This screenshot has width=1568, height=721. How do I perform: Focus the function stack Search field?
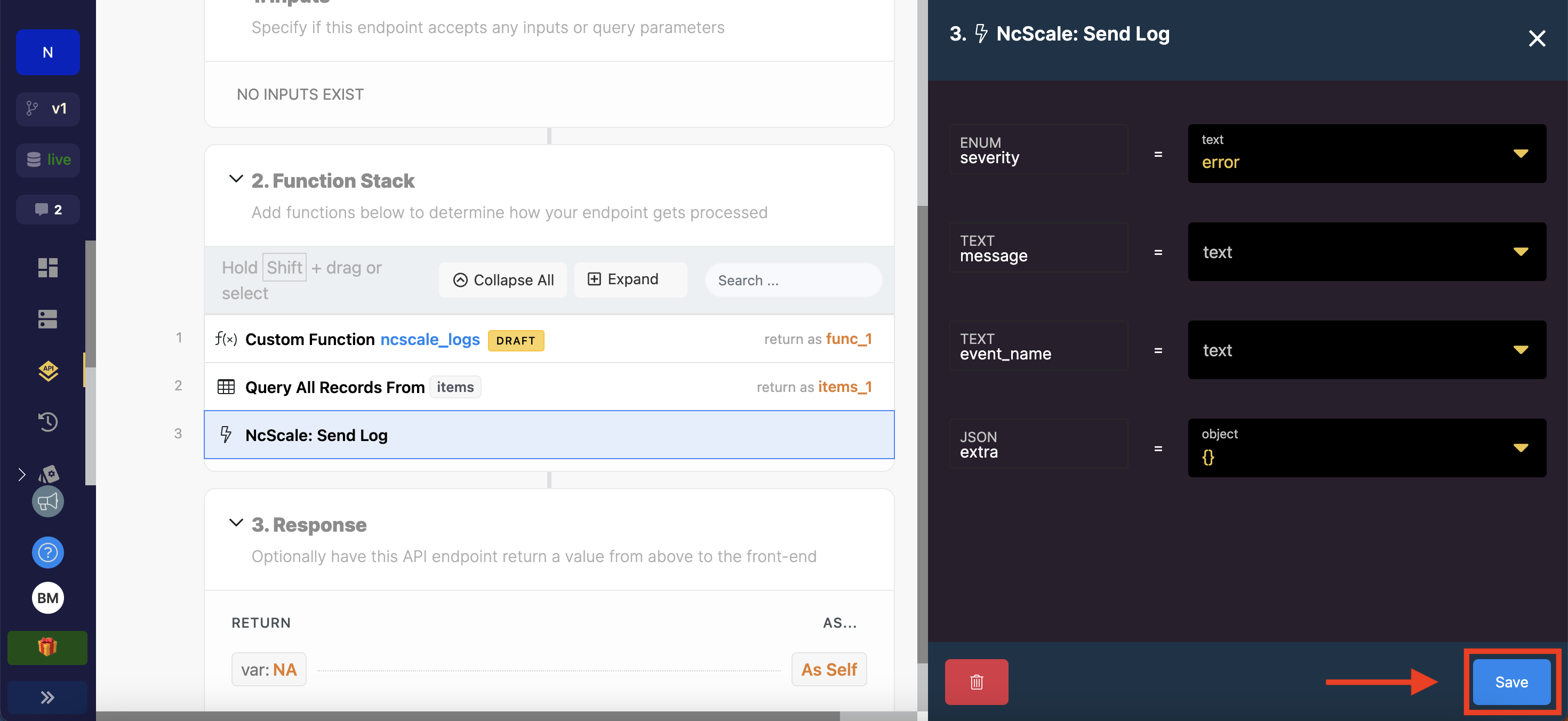click(793, 281)
